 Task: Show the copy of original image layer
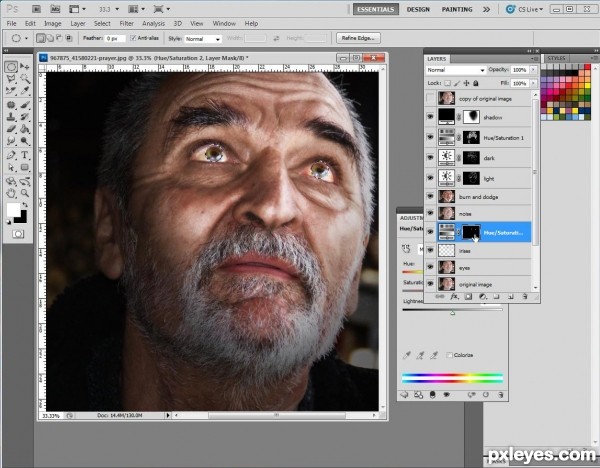click(430, 98)
